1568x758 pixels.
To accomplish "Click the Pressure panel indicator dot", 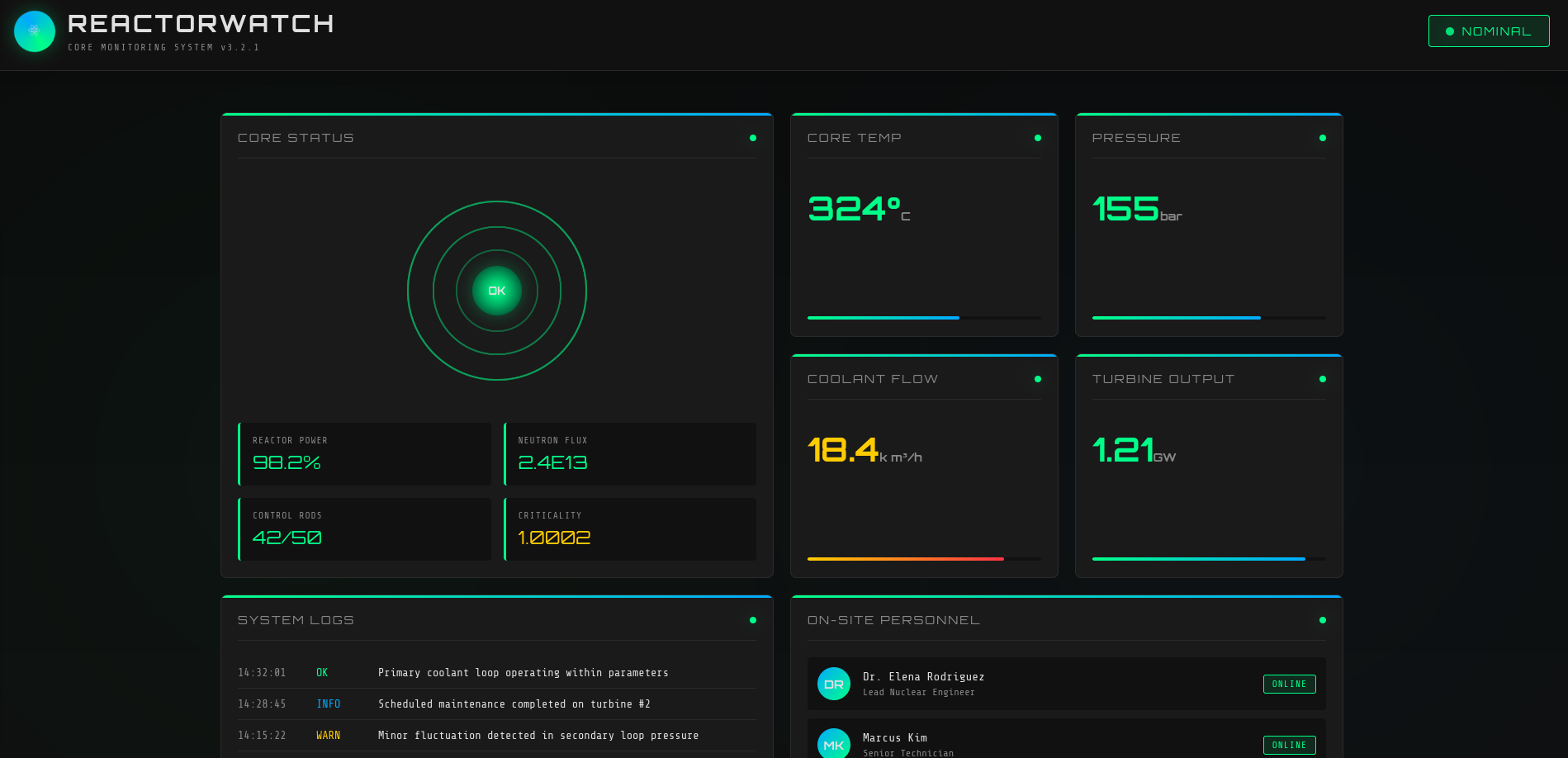I will tap(1323, 138).
